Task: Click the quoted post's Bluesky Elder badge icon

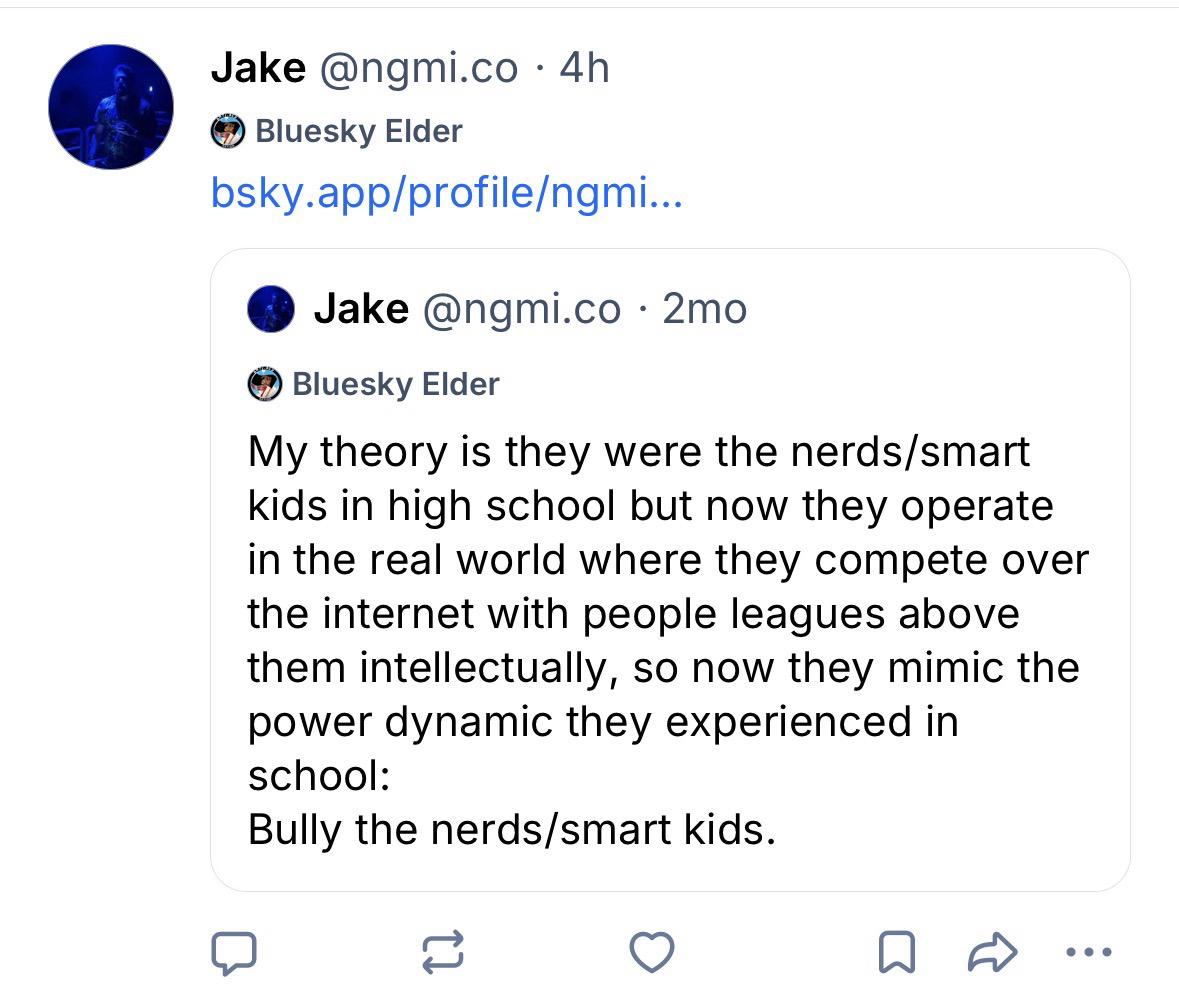Action: [x=265, y=384]
